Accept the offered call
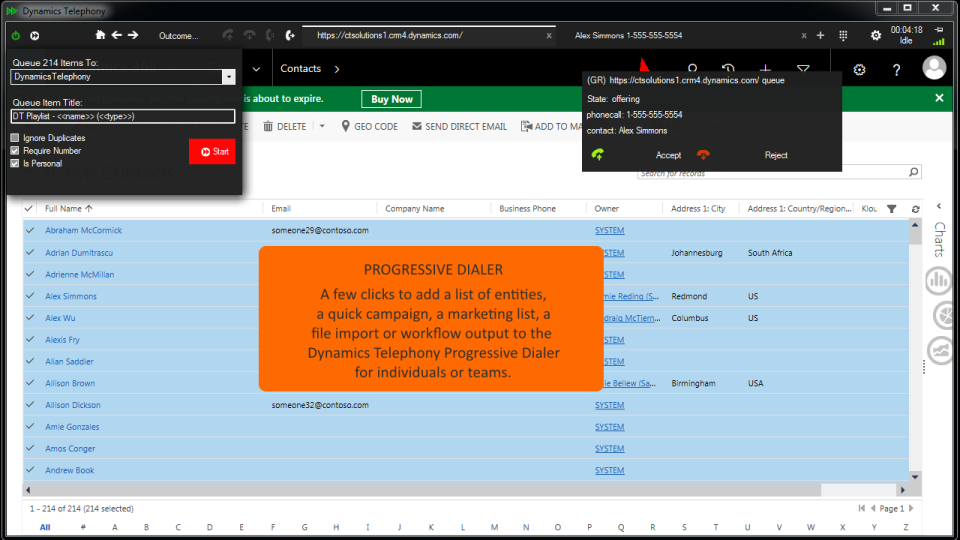960x540 pixels. 668,155
